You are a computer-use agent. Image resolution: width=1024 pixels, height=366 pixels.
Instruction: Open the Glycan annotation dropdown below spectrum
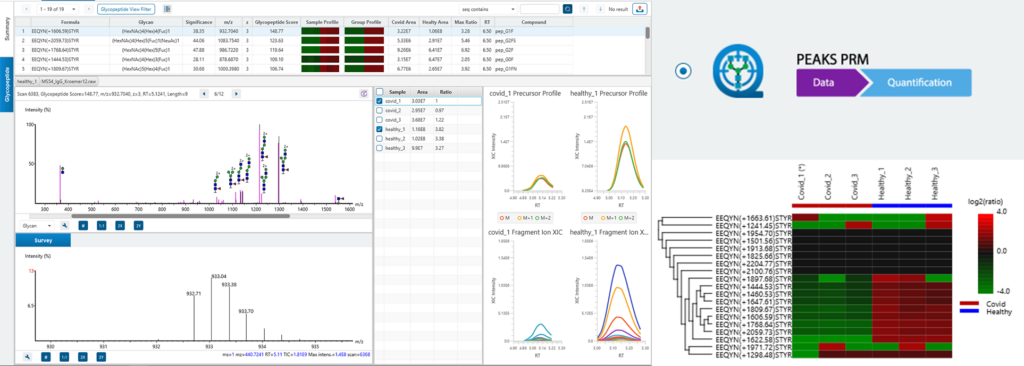[x=38, y=225]
